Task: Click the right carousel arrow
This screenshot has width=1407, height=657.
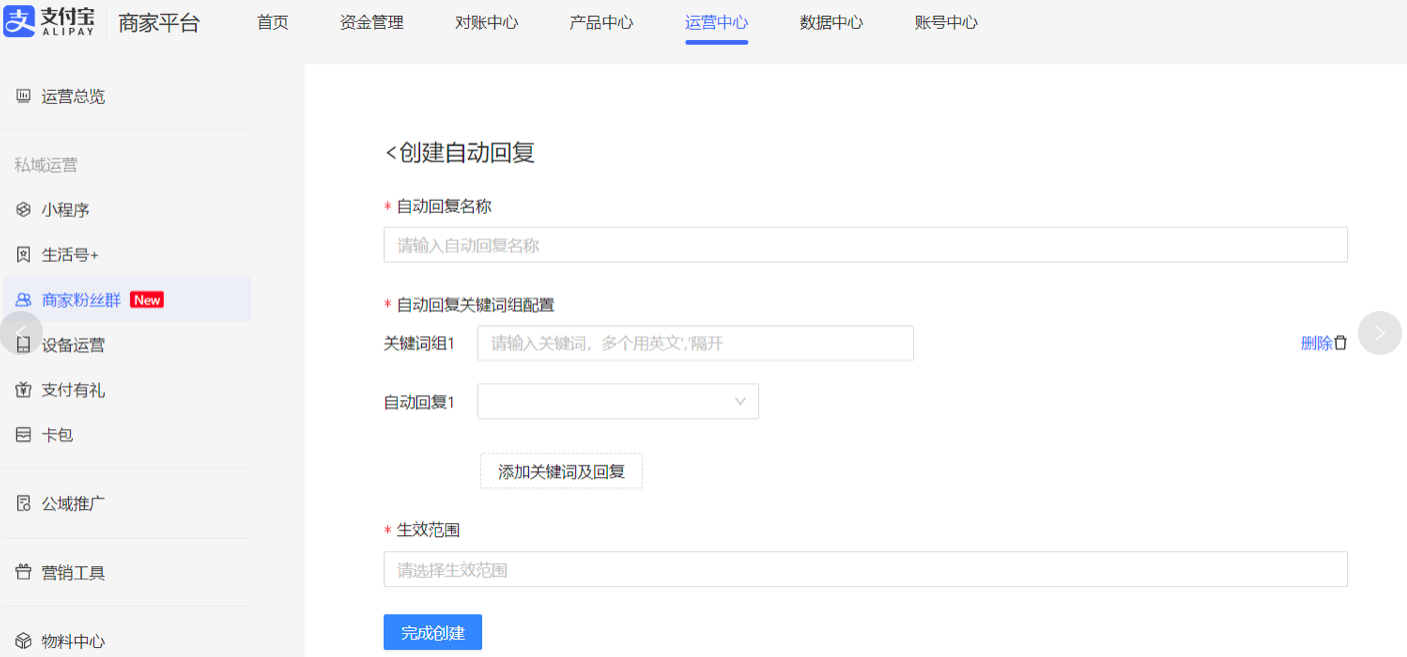Action: (1379, 333)
